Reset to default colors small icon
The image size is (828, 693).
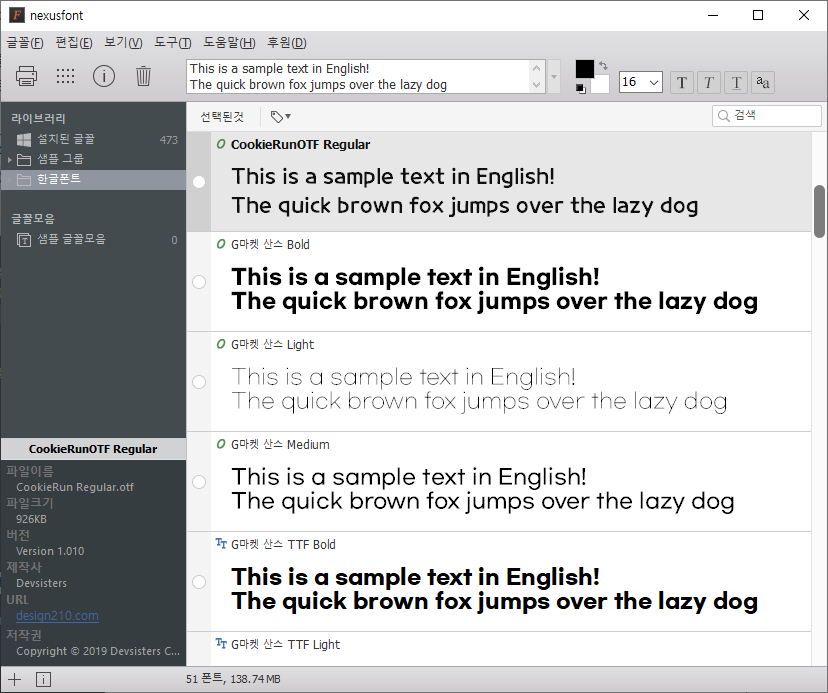click(x=581, y=89)
